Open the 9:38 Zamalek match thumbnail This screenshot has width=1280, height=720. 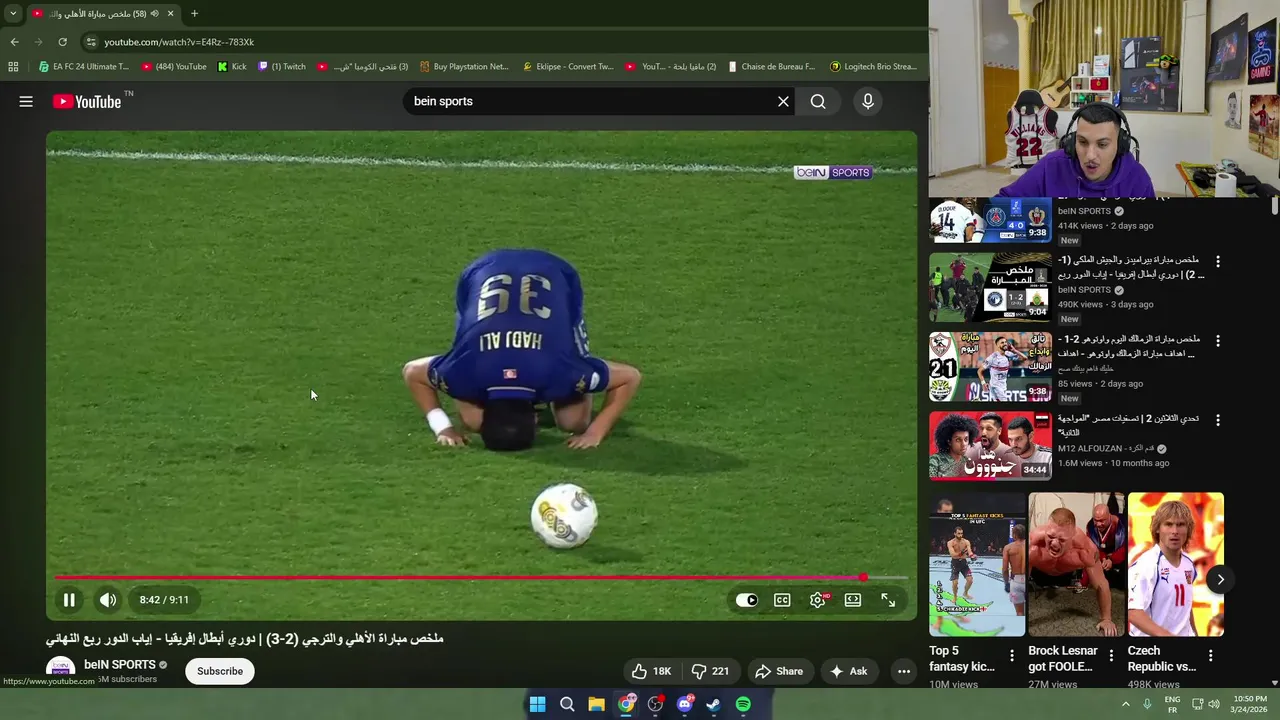pos(990,366)
